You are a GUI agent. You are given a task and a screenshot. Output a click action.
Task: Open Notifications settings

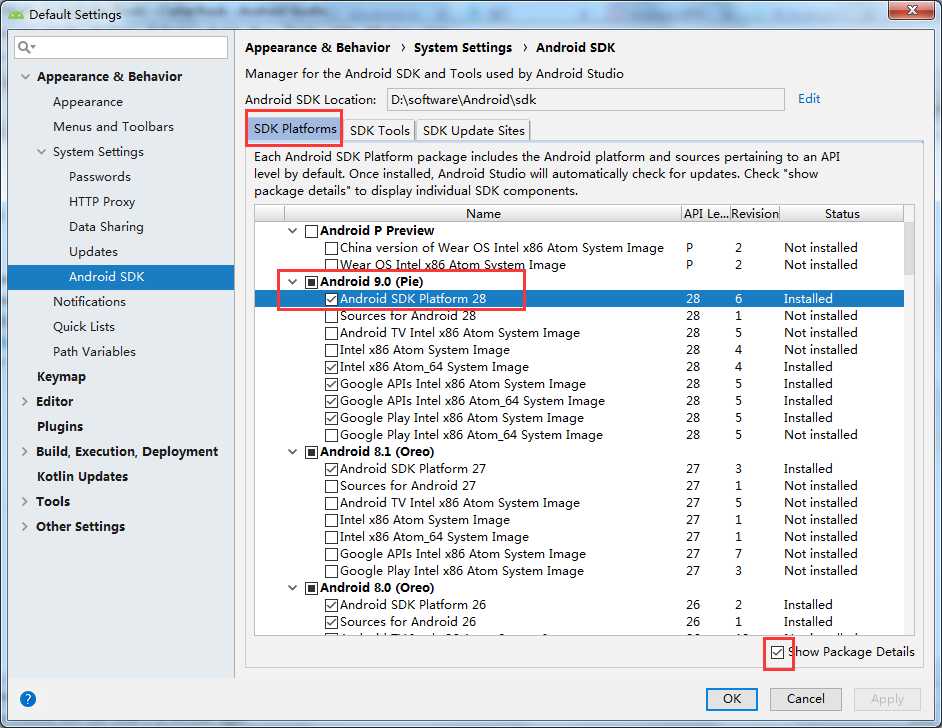tap(89, 302)
